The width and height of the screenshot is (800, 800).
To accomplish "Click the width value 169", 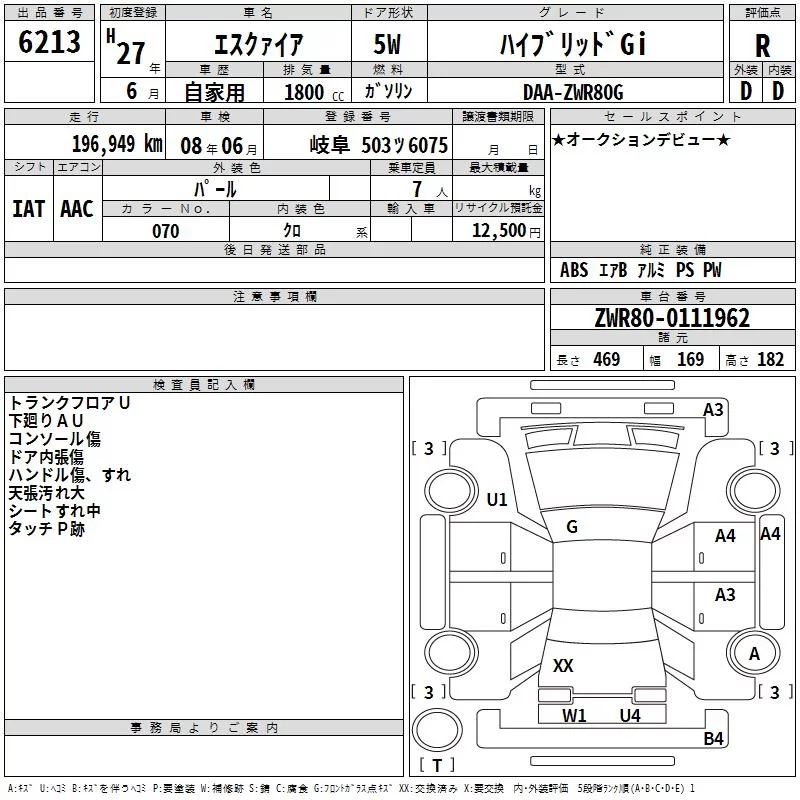I will click(x=690, y=360).
